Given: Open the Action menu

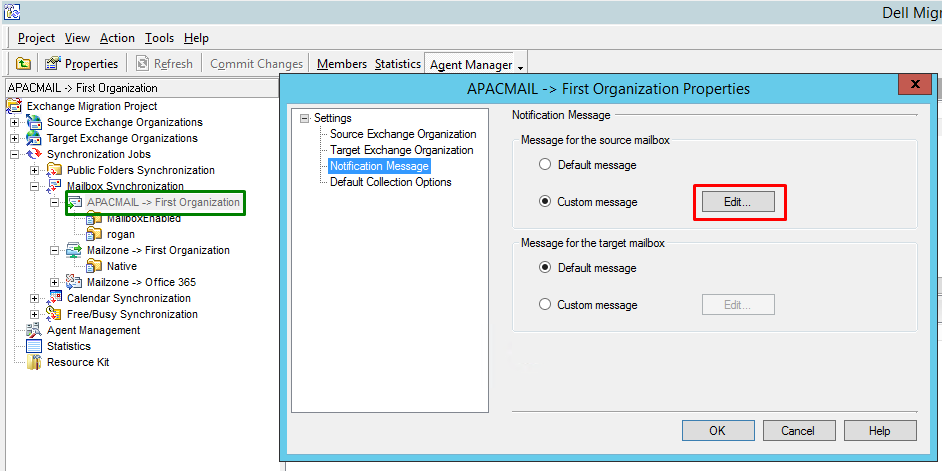Looking at the screenshot, I should point(117,38).
